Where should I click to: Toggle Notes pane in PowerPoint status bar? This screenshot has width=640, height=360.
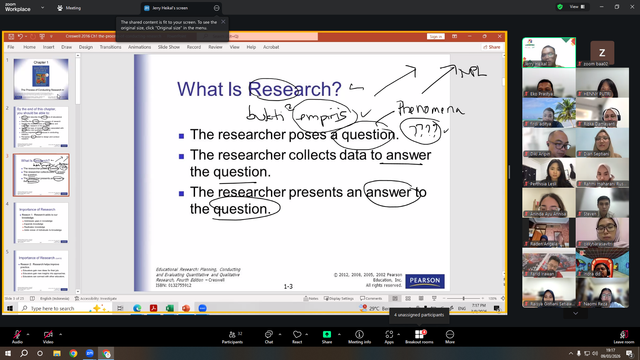pos(311,298)
